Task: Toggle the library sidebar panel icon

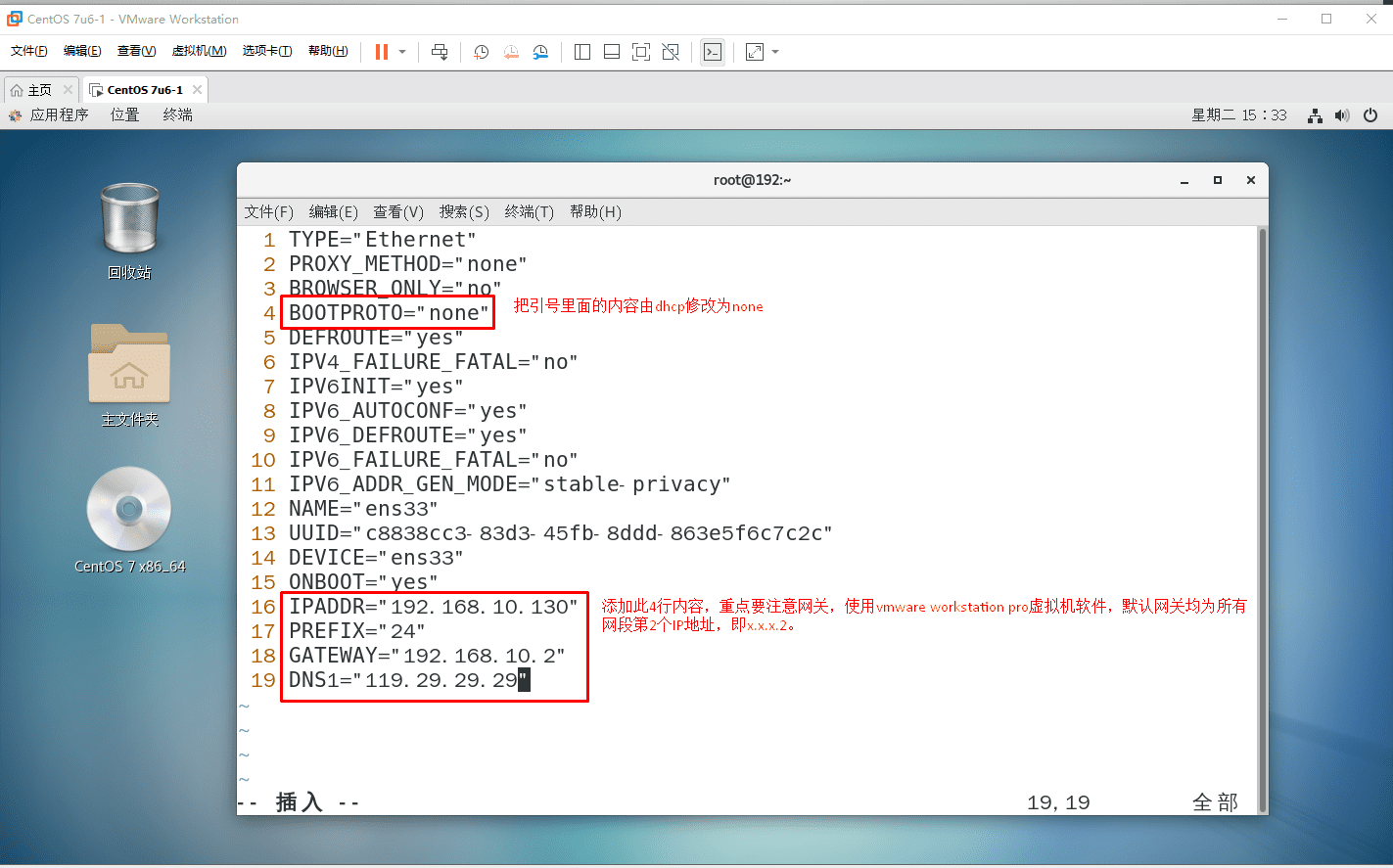Action: pos(582,52)
